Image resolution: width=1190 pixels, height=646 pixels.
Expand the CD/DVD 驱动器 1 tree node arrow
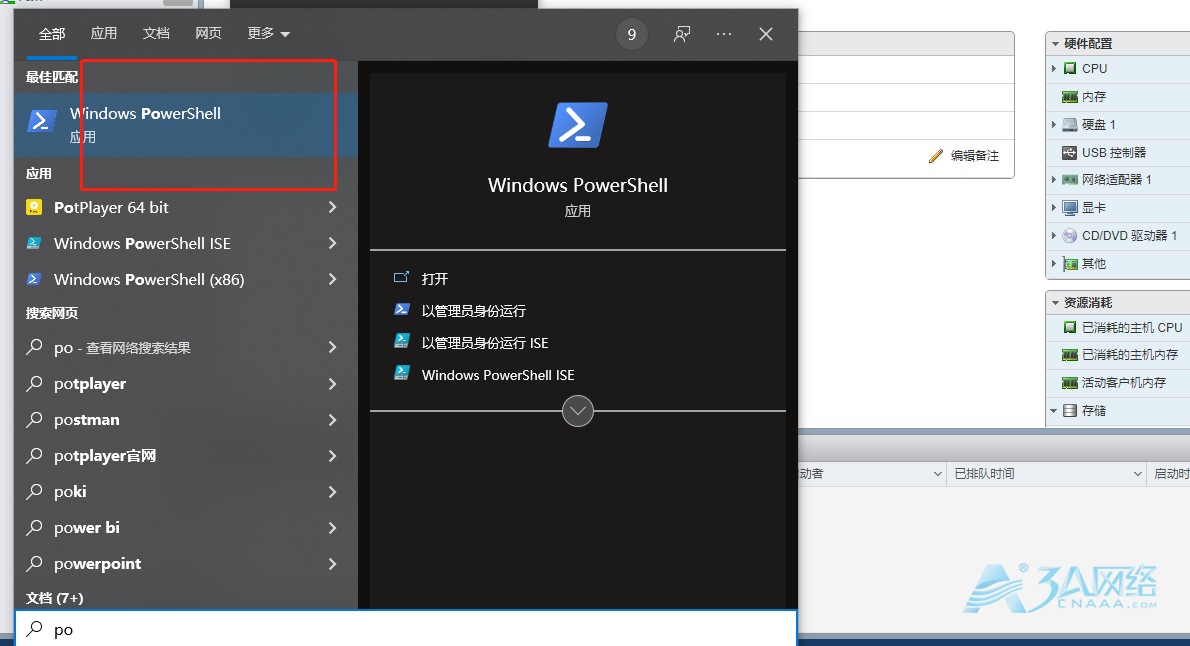click(x=1053, y=235)
